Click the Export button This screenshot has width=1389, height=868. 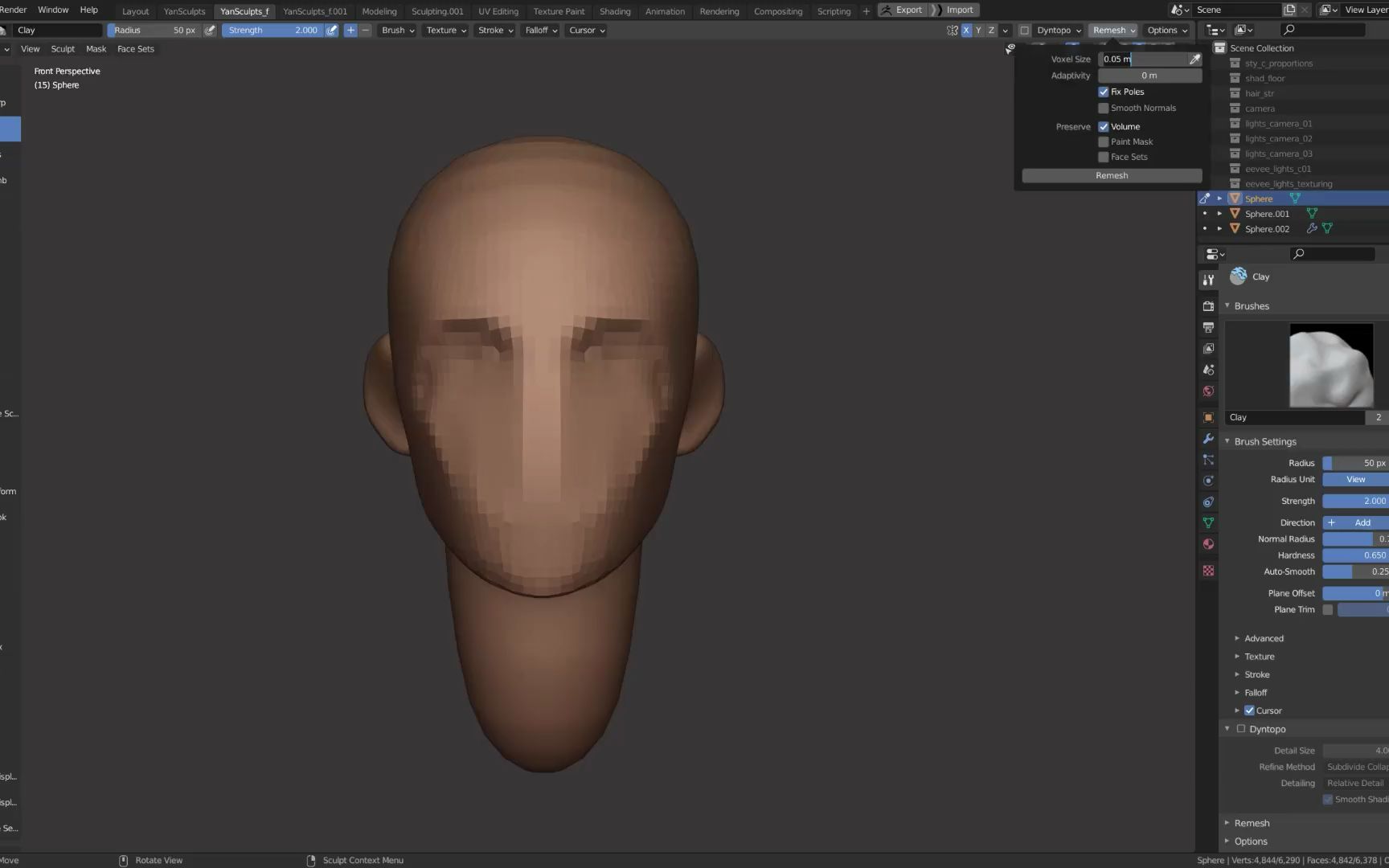pos(903,10)
